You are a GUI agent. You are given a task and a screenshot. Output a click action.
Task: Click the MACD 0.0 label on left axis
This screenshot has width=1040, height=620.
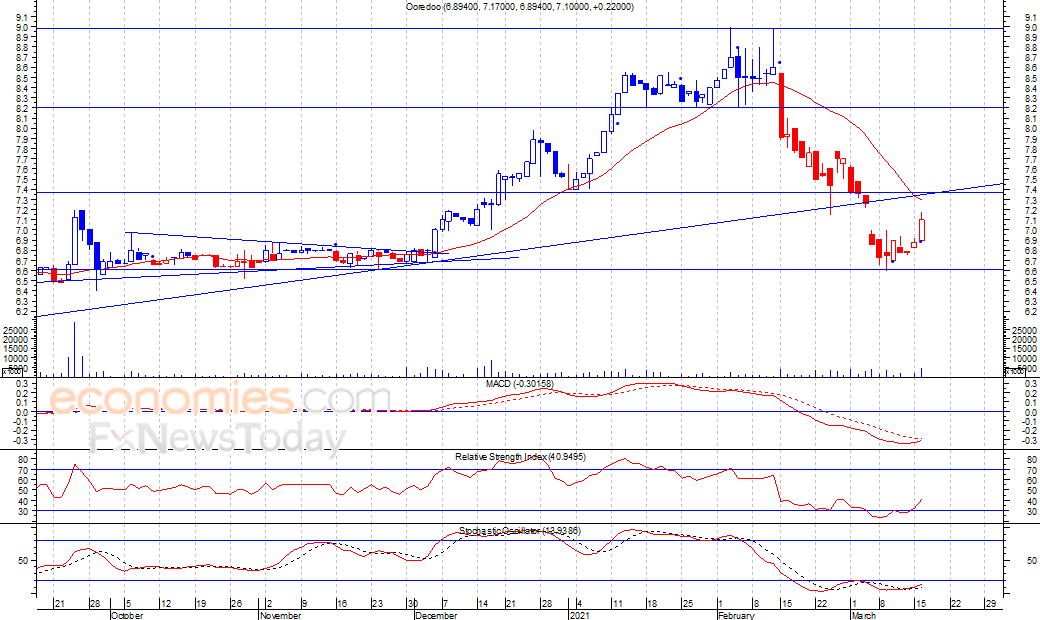point(21,412)
